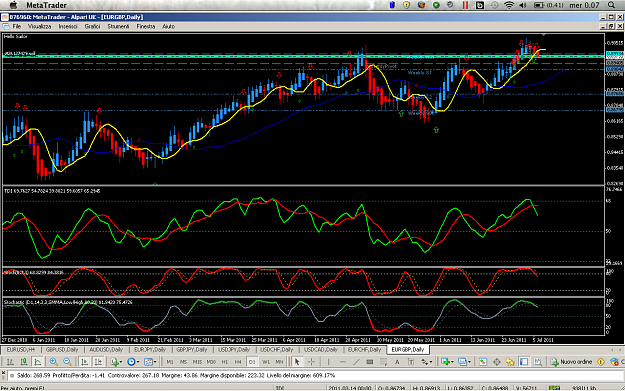Viewport: 625px width, 391px height.
Task: Draw a trendline
Action: 356,362
